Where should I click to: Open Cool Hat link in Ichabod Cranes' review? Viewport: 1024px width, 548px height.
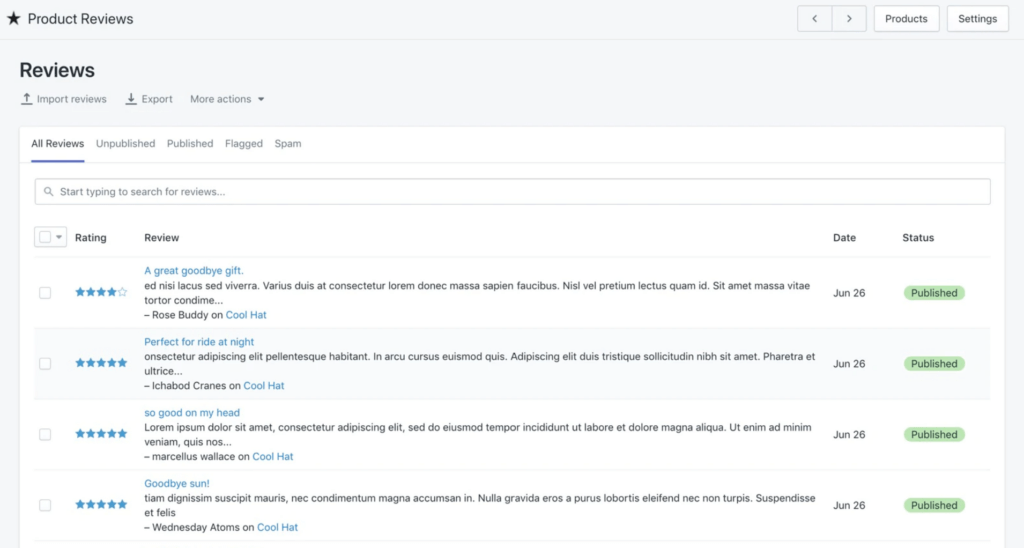tap(264, 385)
